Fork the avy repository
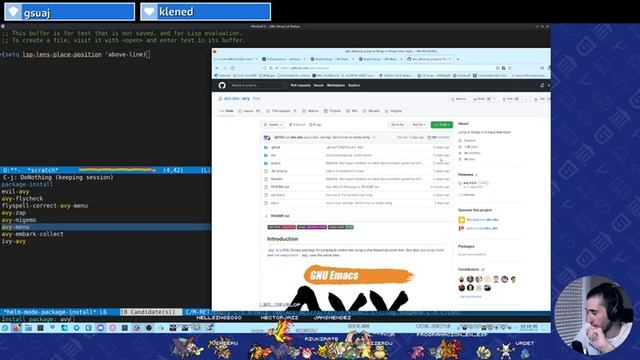 point(511,99)
